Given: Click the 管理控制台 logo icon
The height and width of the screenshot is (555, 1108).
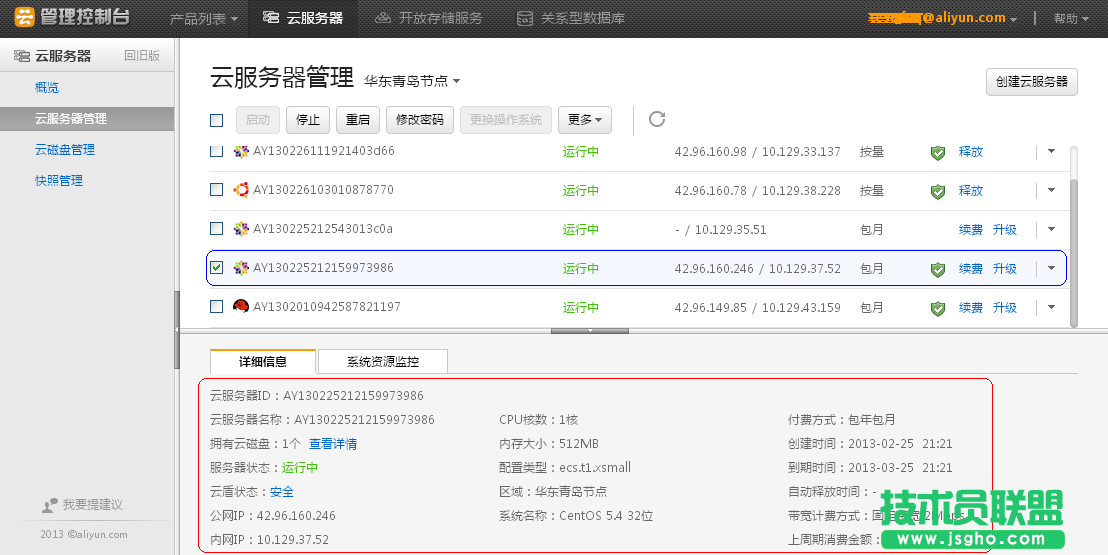Looking at the screenshot, I should pyautogui.click(x=25, y=18).
